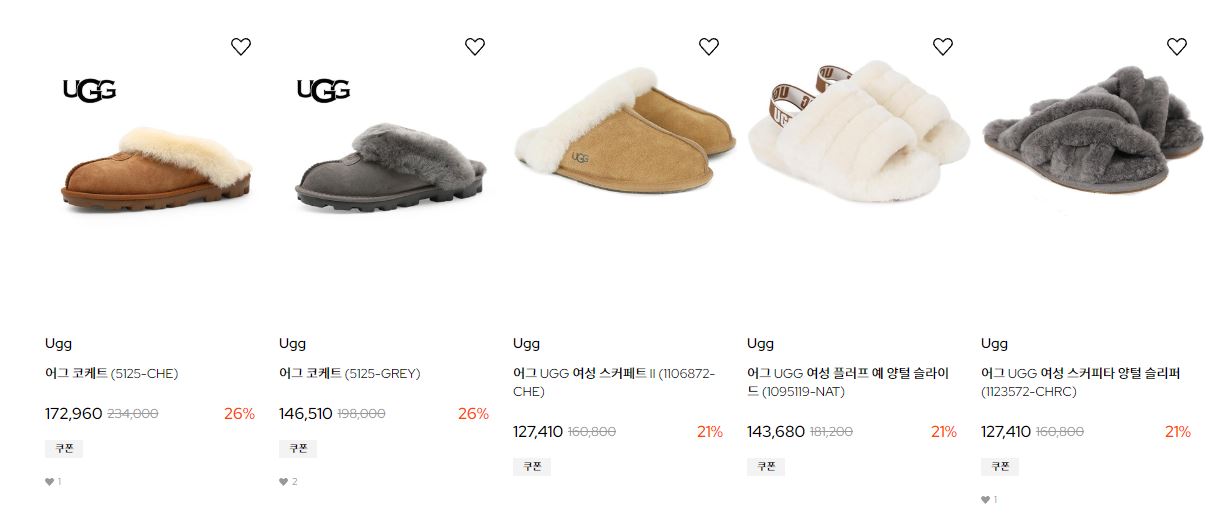The image size is (1227, 517).
Task: Open 스커피타 양털 슬리퍼 product link
Action: pyautogui.click(x=1081, y=383)
